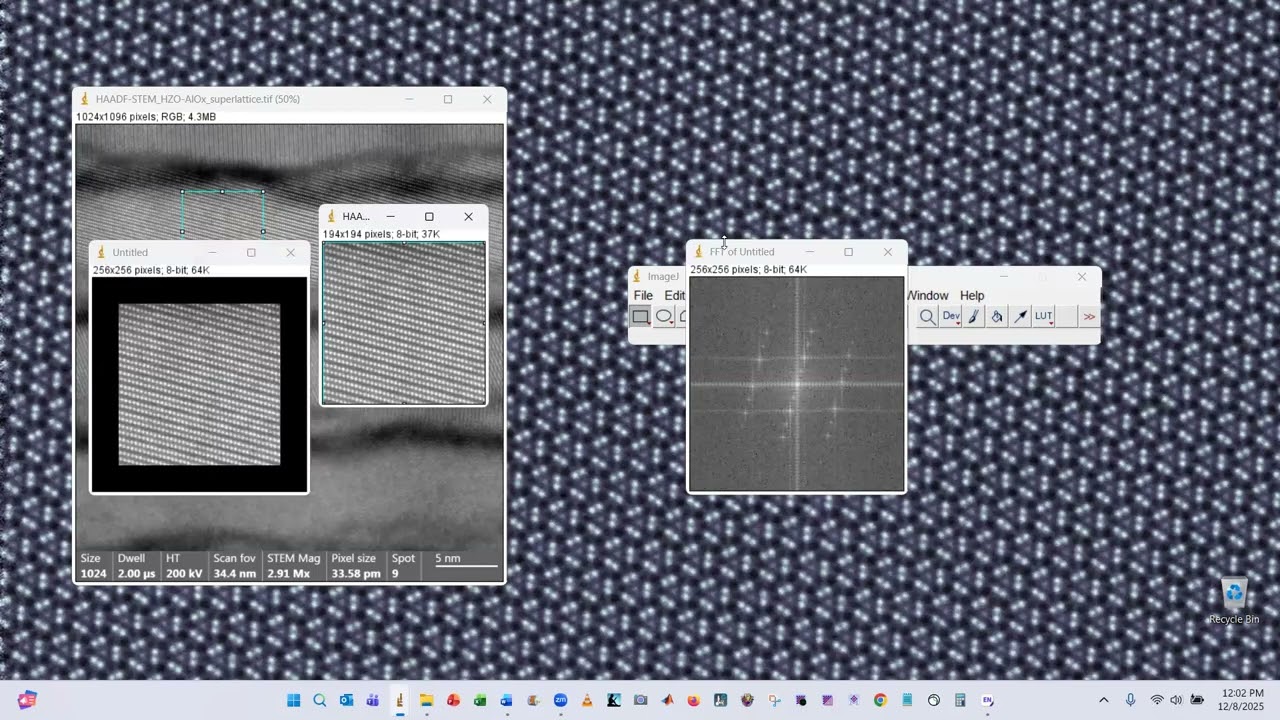Viewport: 1280px width, 720px height.
Task: Click the 'Scan fov 34.4 nm' info text
Action: coord(234,566)
